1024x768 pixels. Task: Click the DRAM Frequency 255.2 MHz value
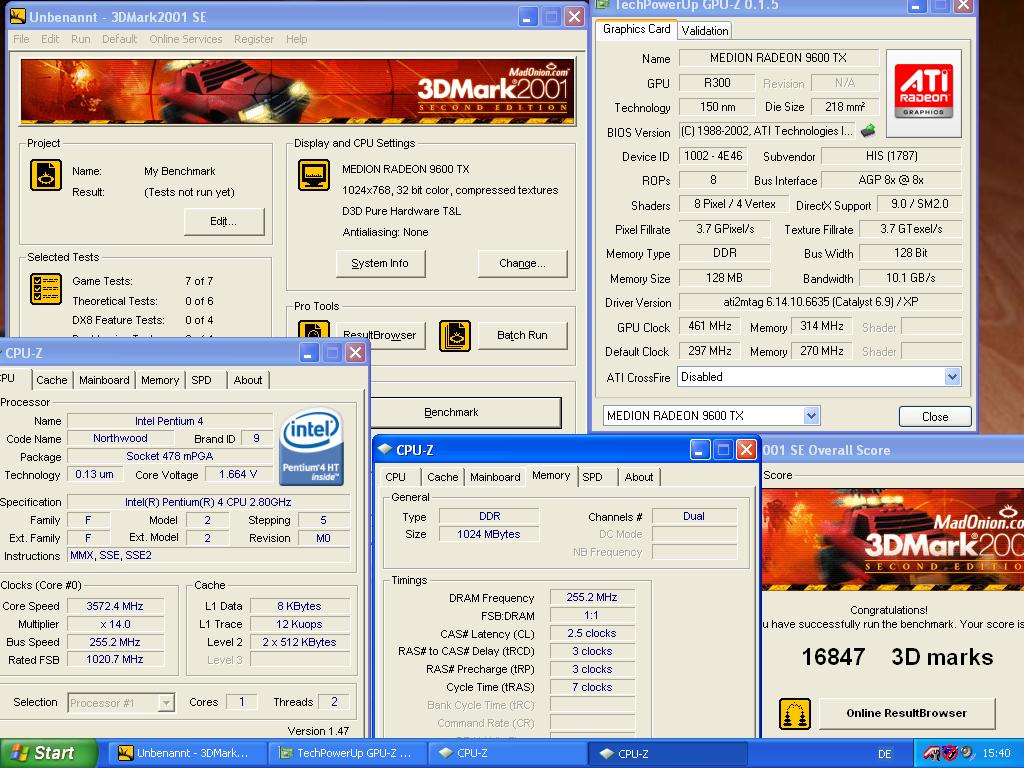[x=592, y=597]
